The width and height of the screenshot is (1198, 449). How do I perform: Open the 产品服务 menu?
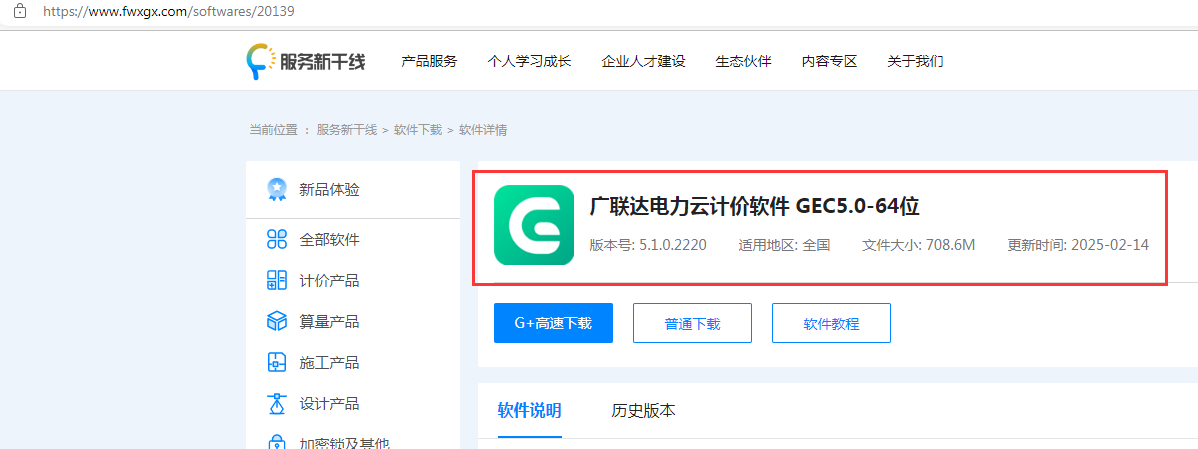point(429,62)
